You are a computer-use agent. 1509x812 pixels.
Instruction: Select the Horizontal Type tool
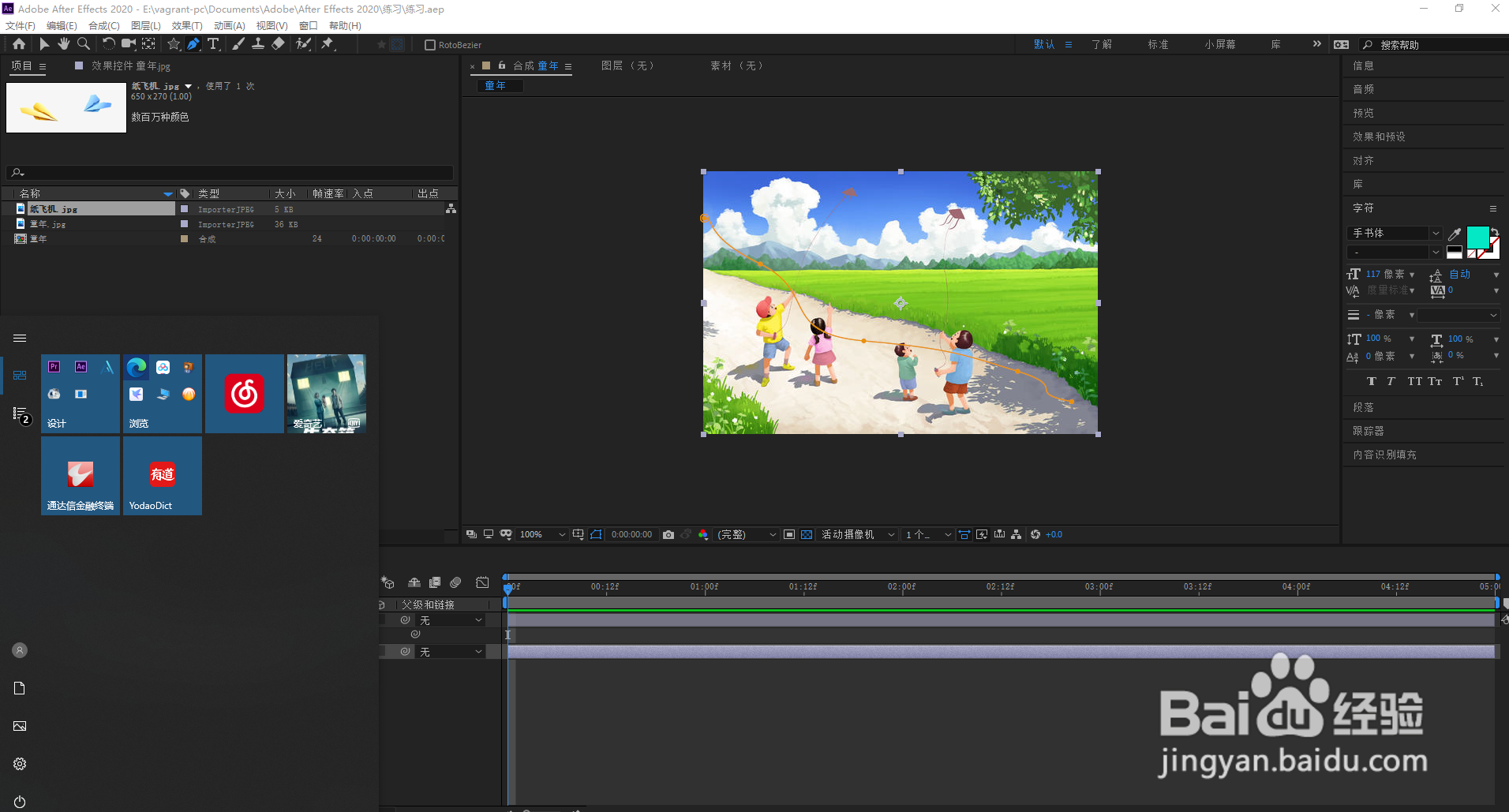click(x=213, y=44)
